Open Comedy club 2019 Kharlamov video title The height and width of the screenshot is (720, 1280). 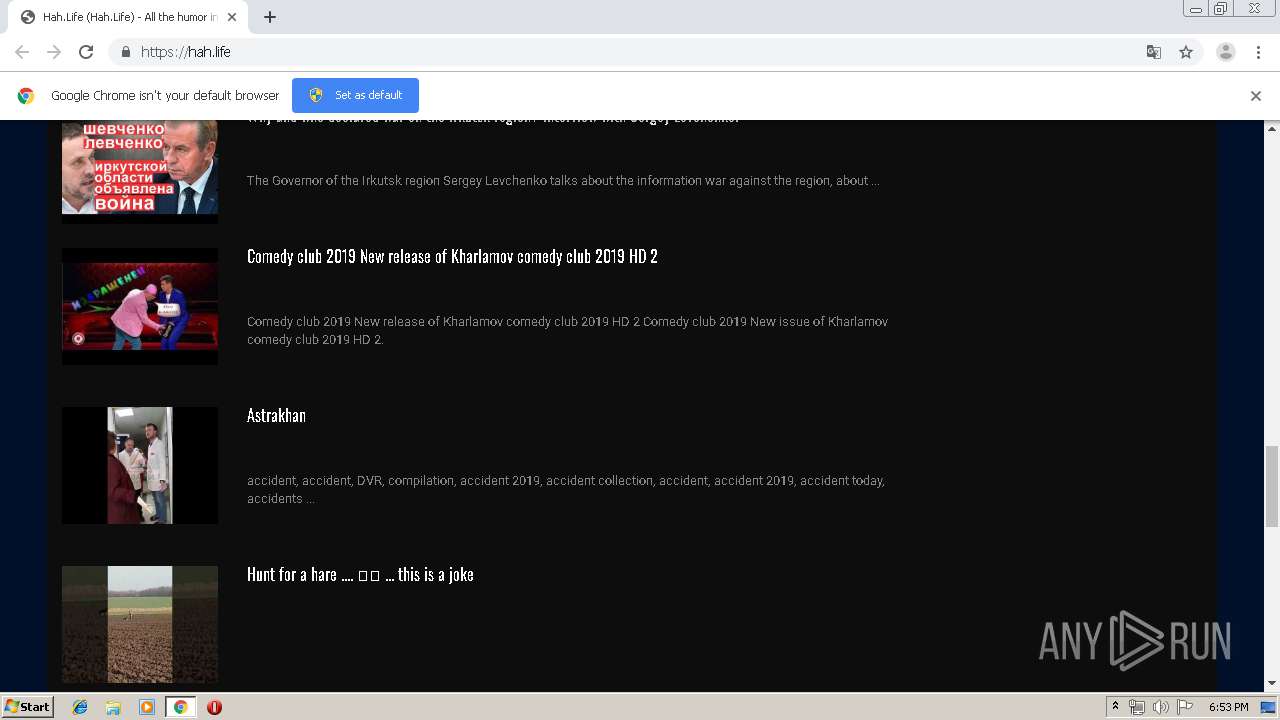pyautogui.click(x=452, y=256)
